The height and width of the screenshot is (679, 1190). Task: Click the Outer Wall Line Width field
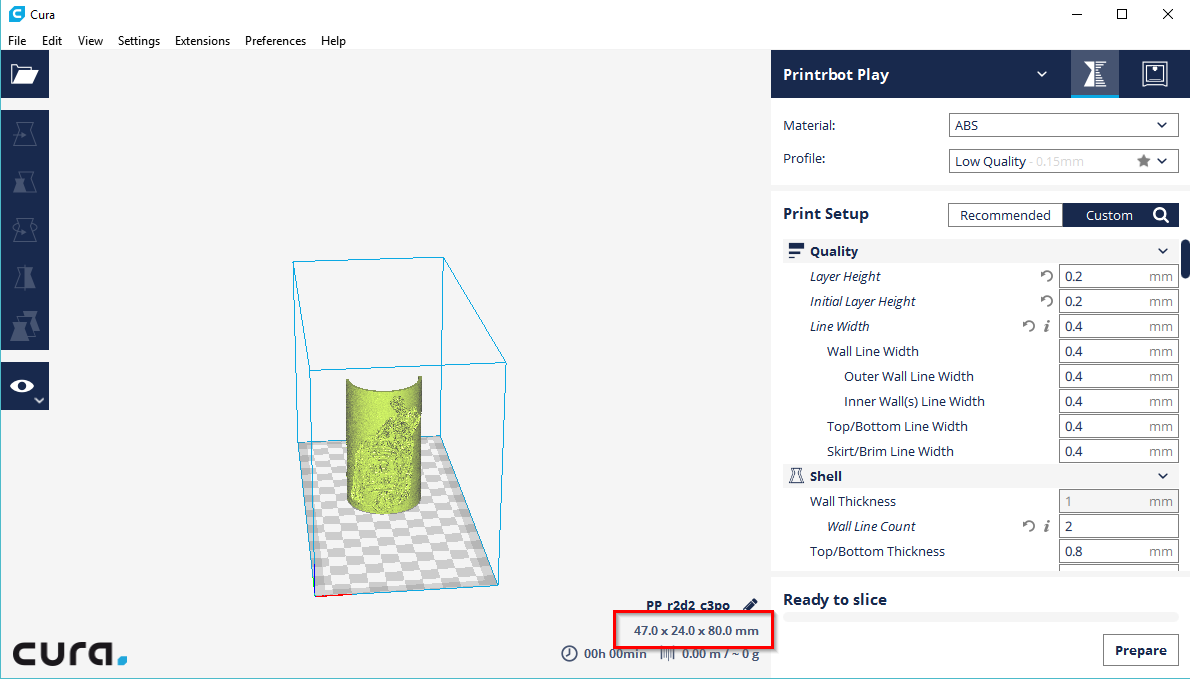tap(1119, 376)
